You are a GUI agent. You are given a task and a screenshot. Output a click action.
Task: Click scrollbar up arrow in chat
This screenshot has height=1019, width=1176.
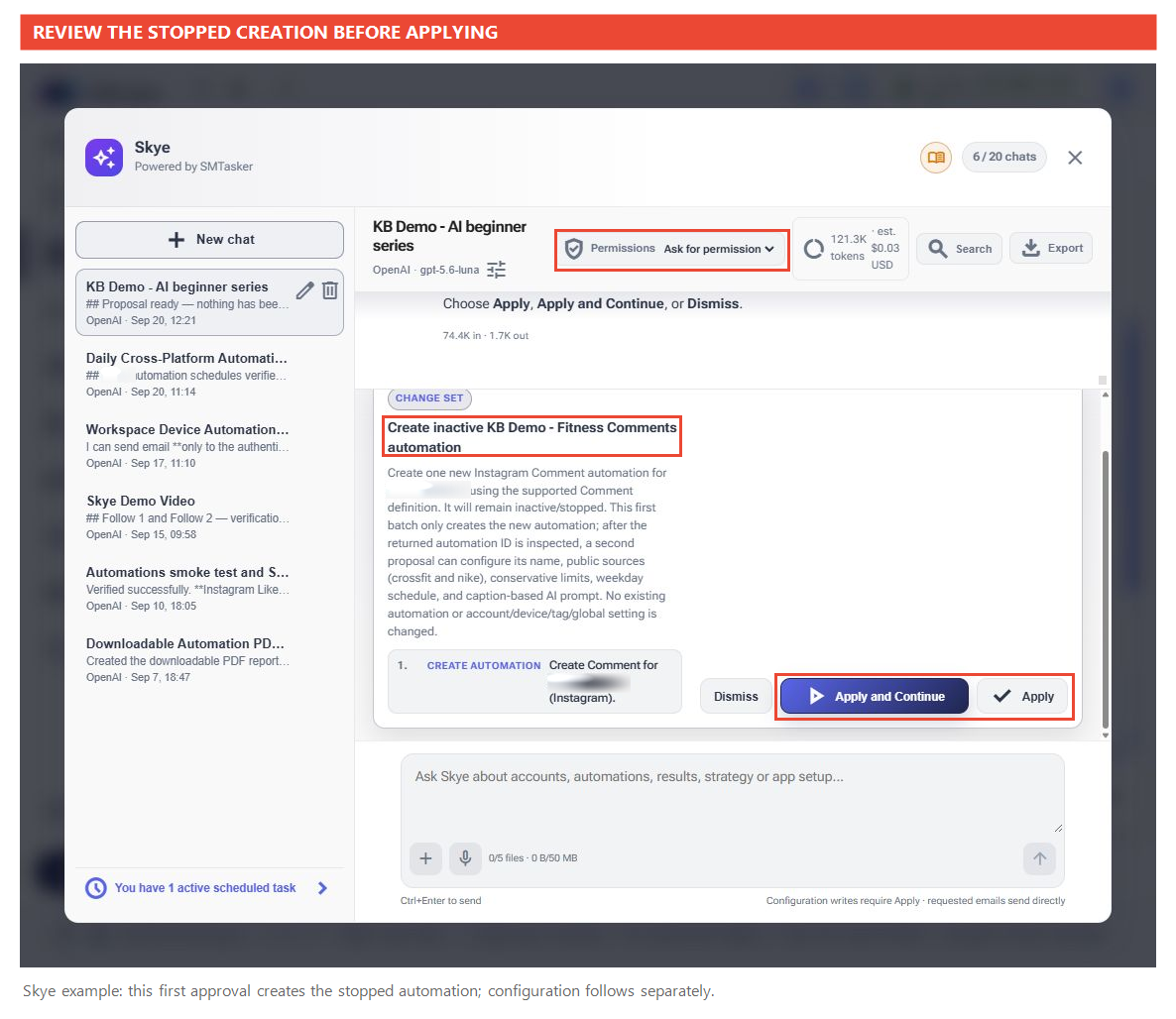1106,395
